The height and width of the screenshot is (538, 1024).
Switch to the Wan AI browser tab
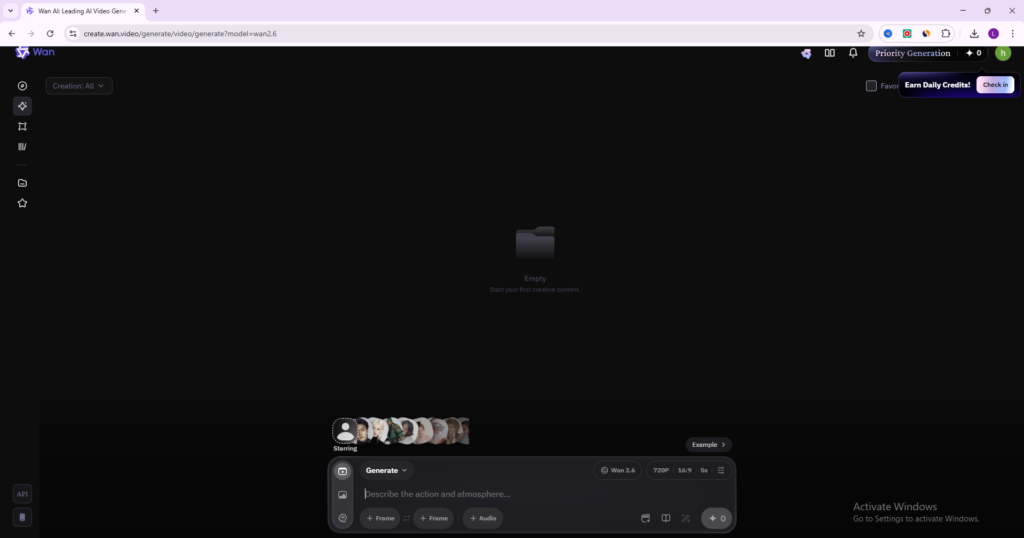coord(84,10)
